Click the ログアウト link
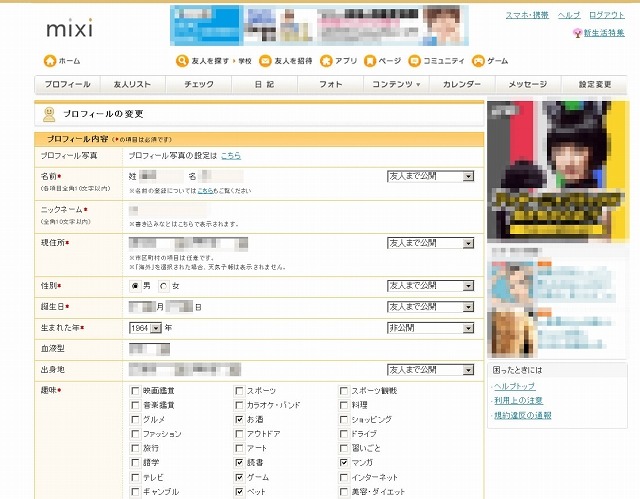Viewport: 640px width, 499px height. [x=607, y=15]
